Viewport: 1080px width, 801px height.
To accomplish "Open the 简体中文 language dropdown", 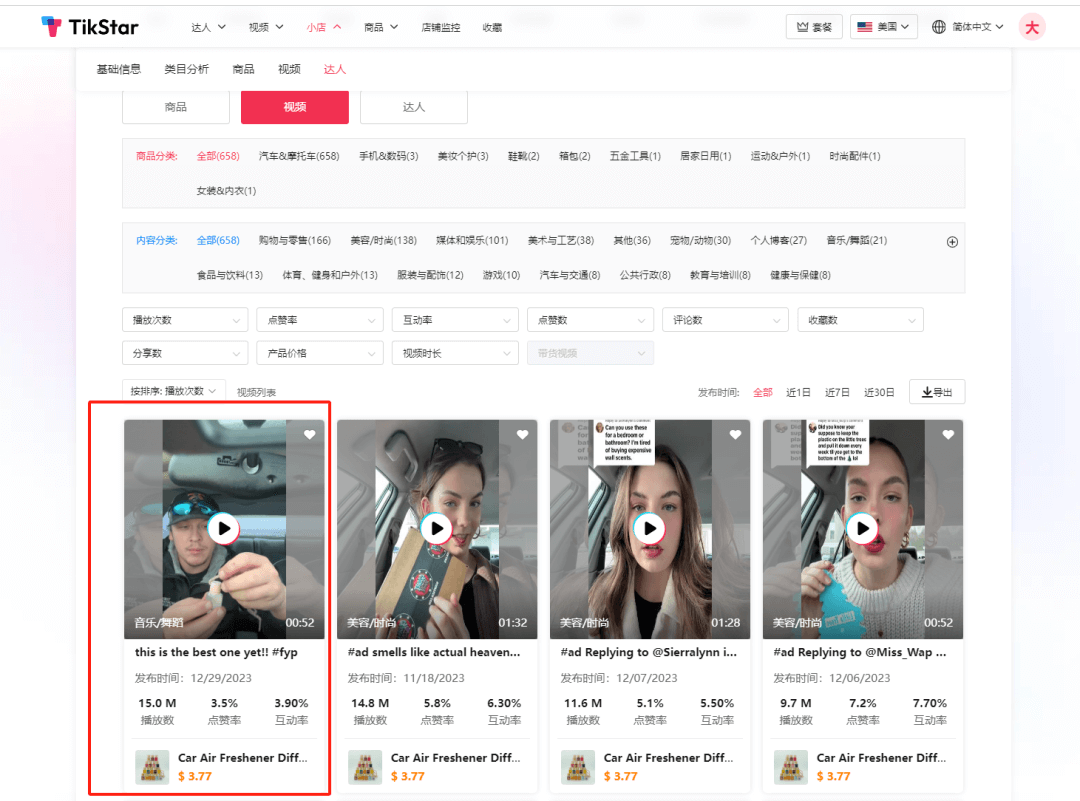I will coord(968,27).
